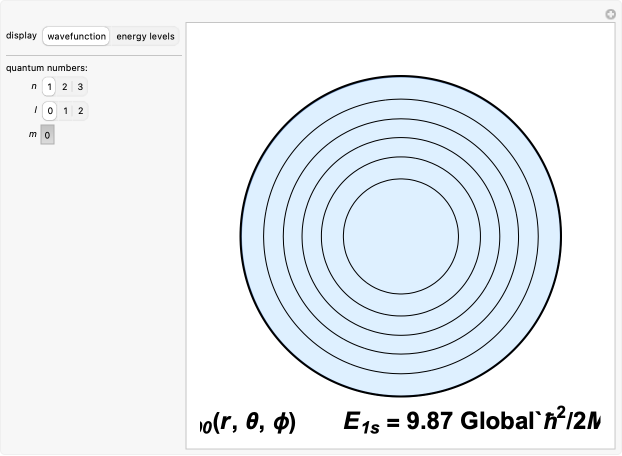This screenshot has width=622, height=456.
Task: Click the 'display' label text
Action: [21, 35]
